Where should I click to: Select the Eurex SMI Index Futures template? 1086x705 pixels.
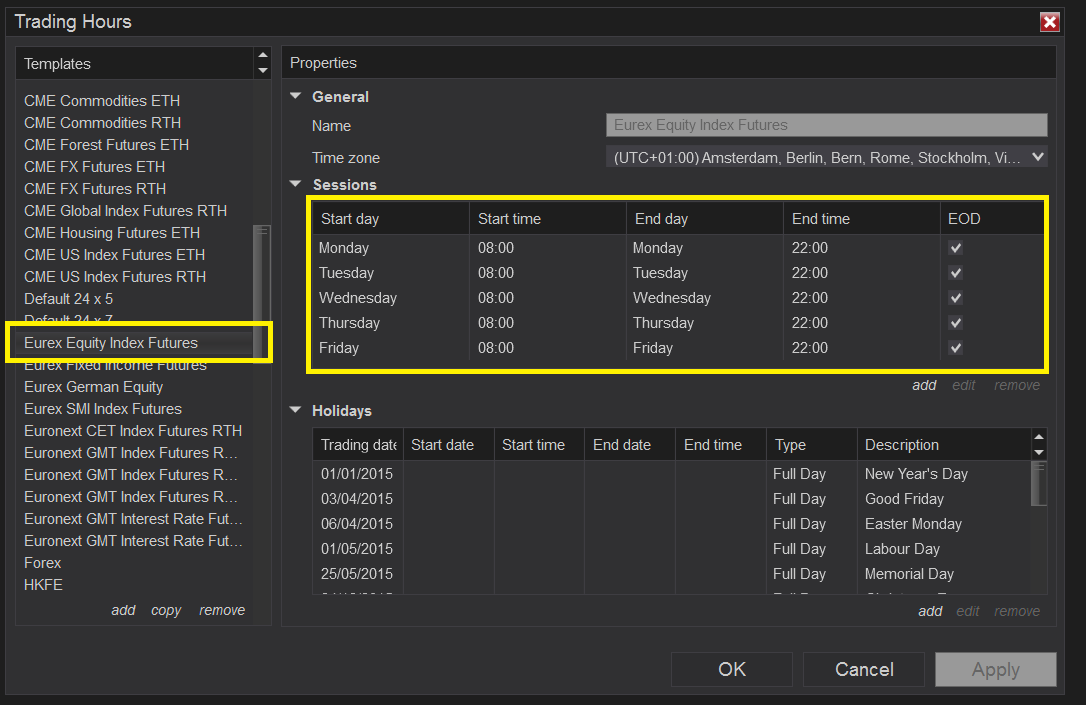[x=135, y=409]
